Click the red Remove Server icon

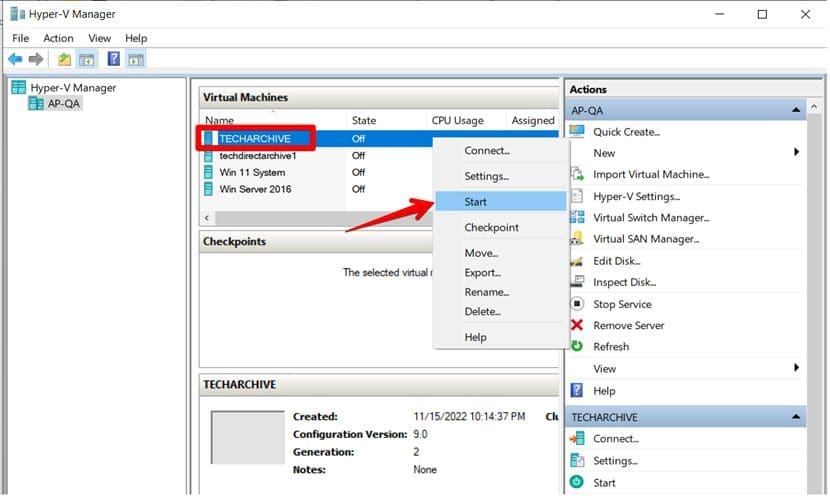[x=577, y=325]
